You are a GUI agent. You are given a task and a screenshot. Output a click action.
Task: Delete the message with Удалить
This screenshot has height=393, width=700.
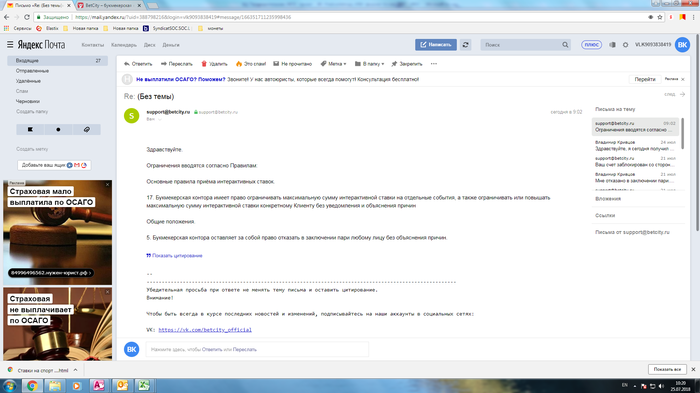[x=214, y=64]
